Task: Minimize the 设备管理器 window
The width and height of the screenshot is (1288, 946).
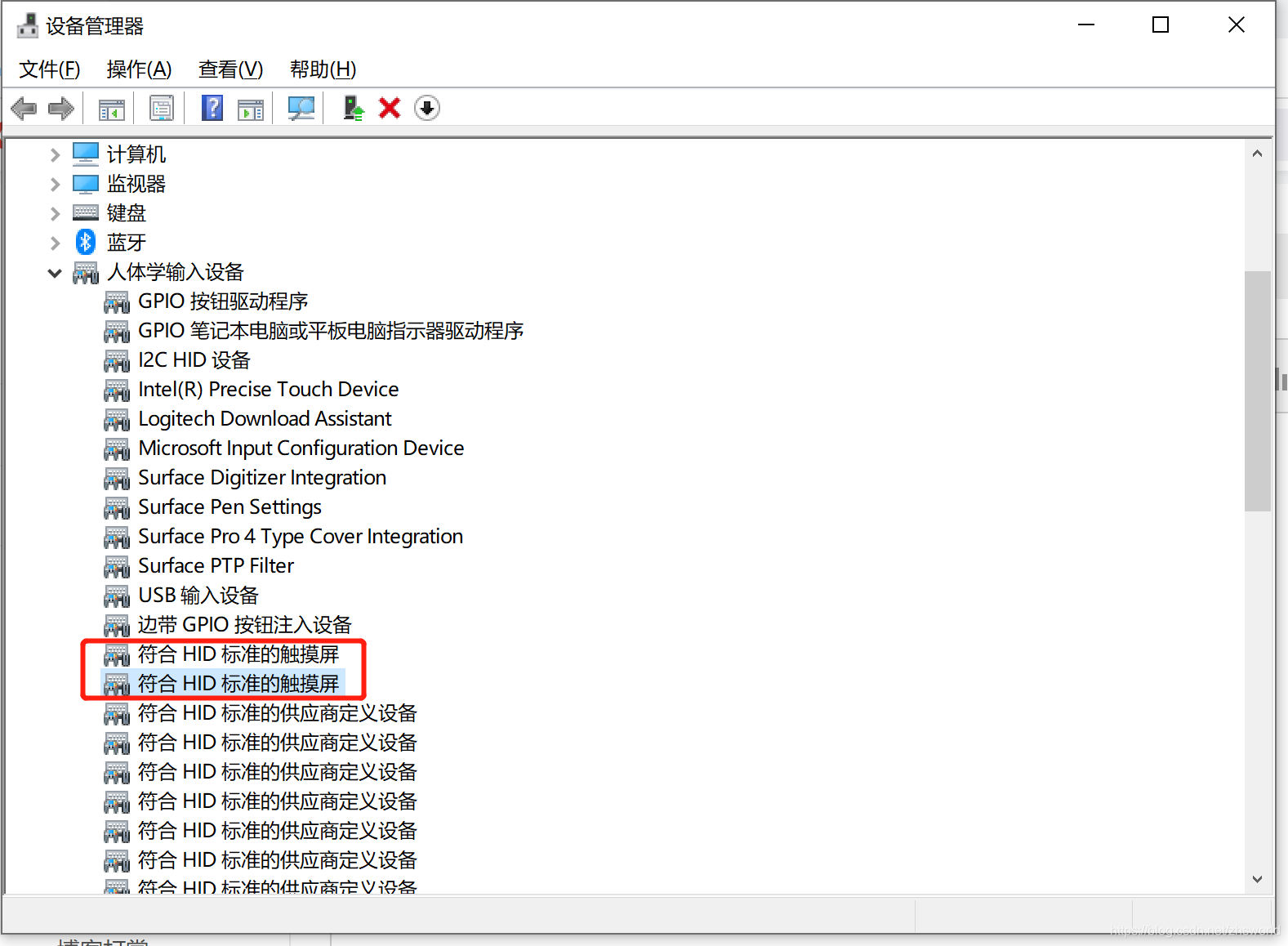Action: (x=1086, y=25)
